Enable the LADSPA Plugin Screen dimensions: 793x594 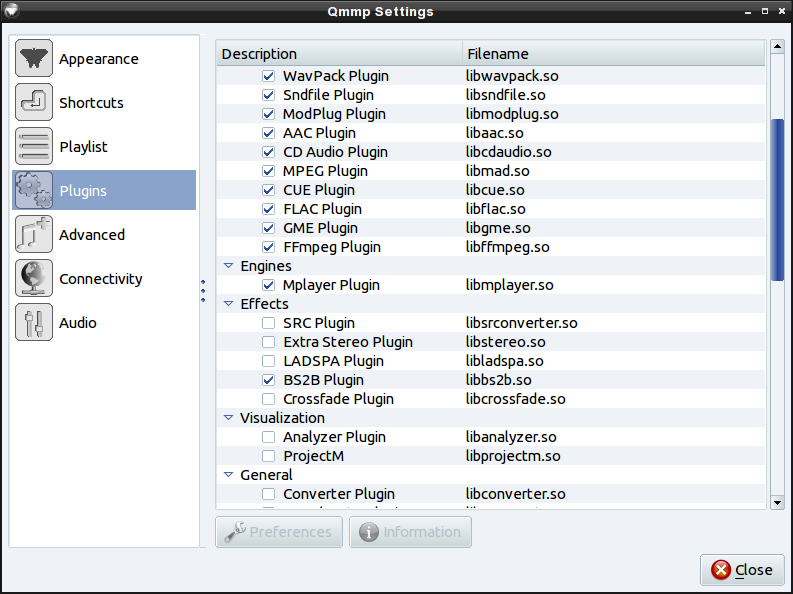point(269,361)
